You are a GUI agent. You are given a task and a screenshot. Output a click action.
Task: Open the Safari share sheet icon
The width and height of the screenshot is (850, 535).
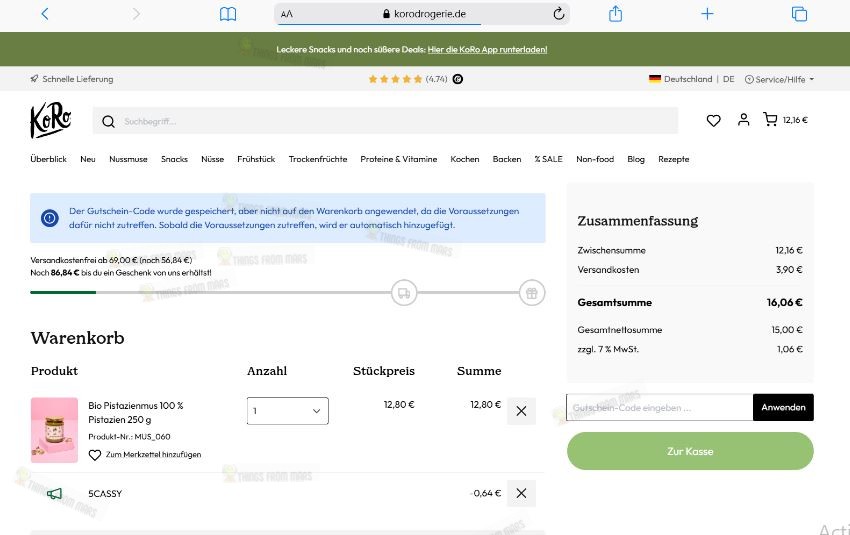click(615, 14)
